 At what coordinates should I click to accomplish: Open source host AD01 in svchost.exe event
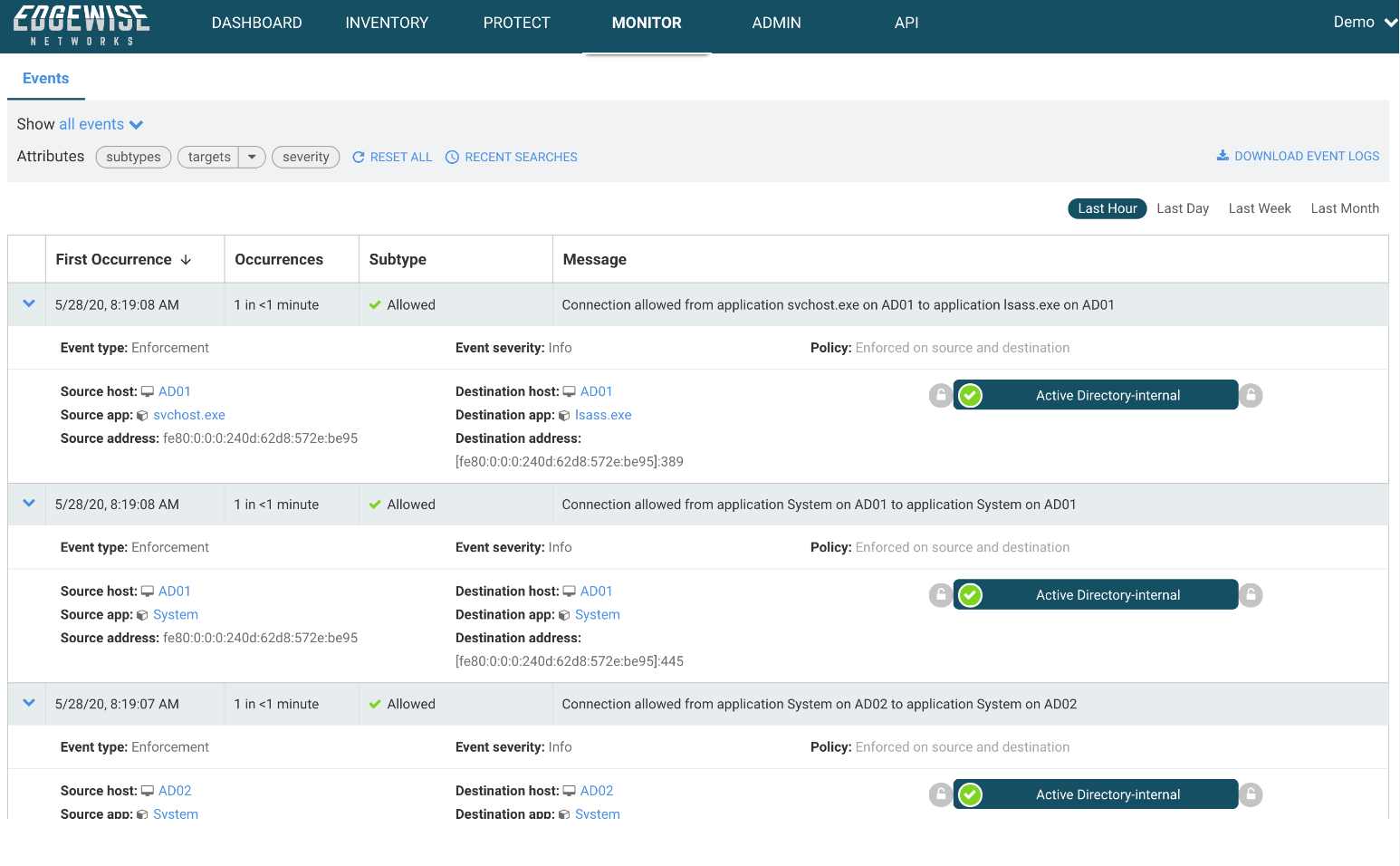pyautogui.click(x=175, y=391)
